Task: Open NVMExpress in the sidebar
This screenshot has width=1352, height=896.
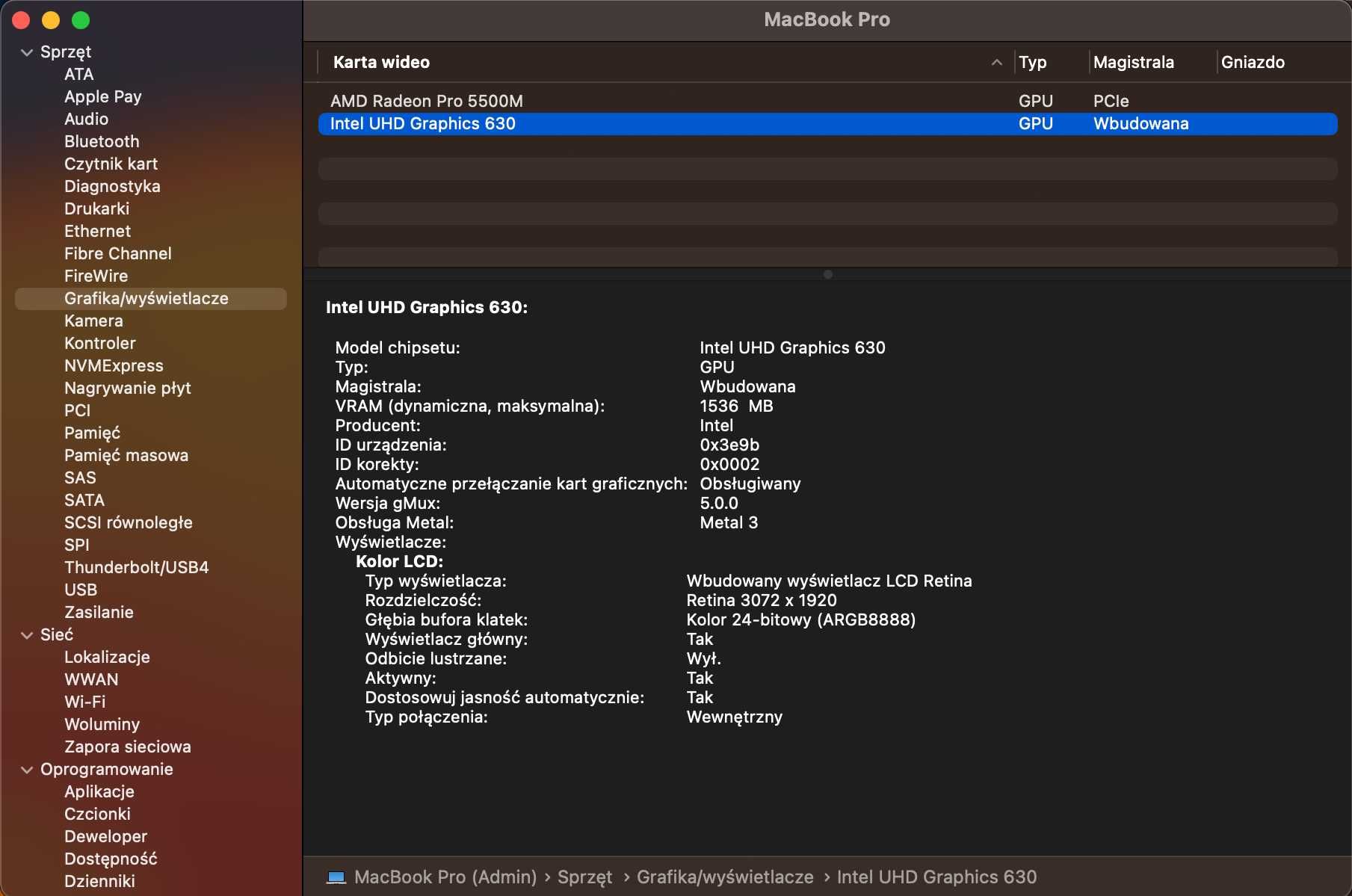Action: click(x=114, y=366)
